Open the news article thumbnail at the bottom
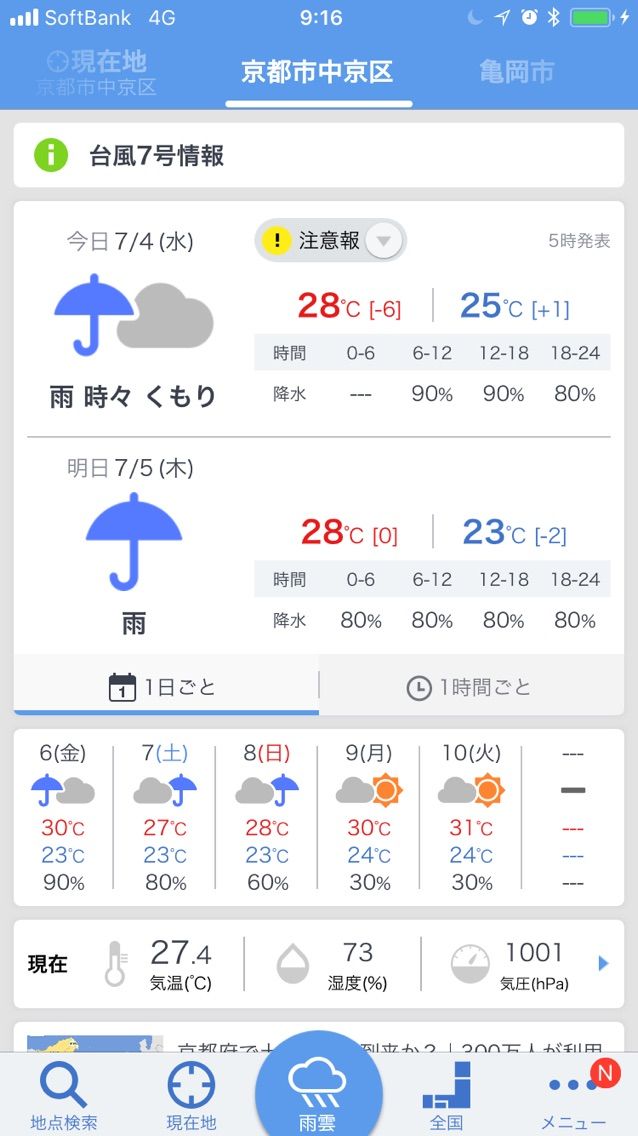The width and height of the screenshot is (638, 1136). (95, 1044)
